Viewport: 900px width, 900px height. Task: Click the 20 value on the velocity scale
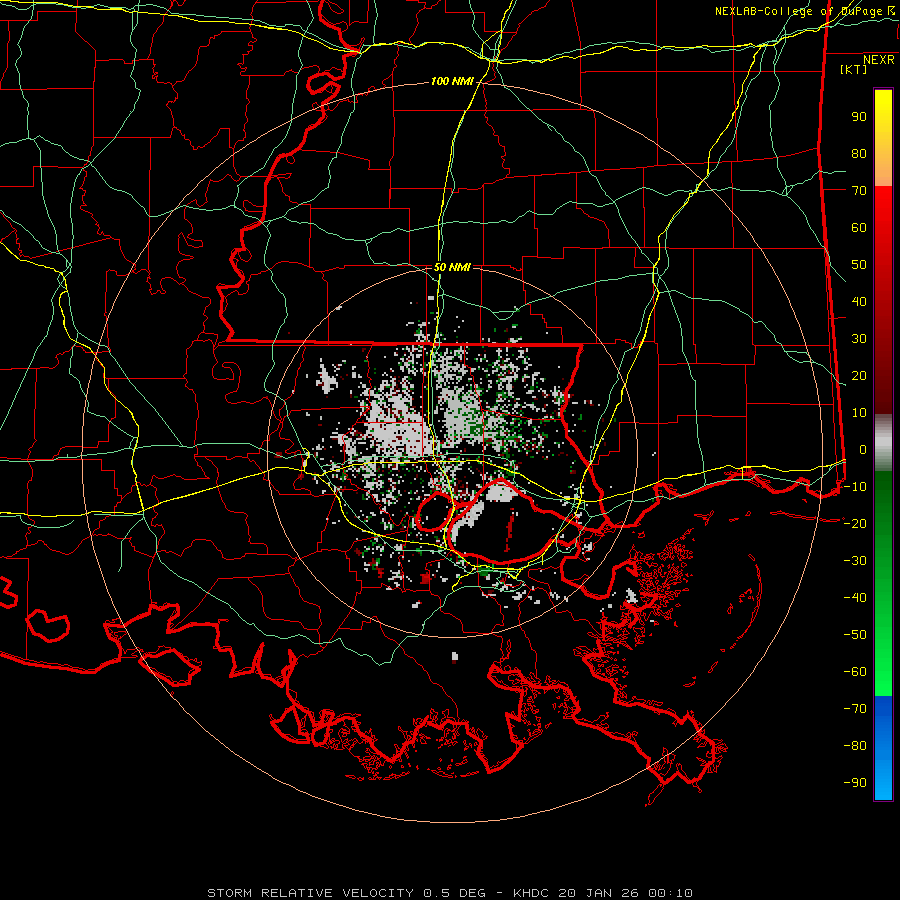(859, 375)
